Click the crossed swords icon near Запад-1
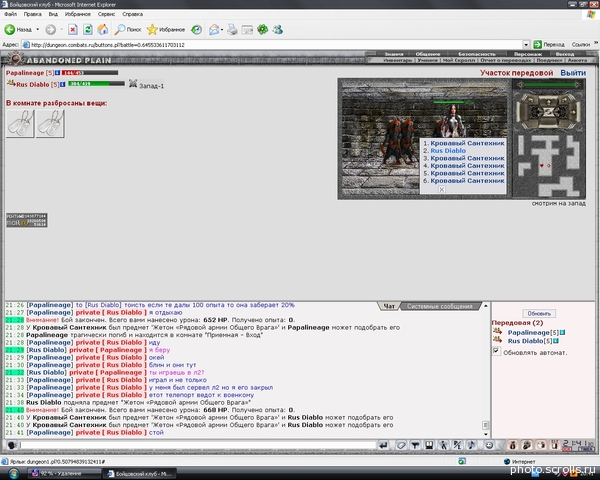Screen dimensions: 600x480 coord(133,83)
